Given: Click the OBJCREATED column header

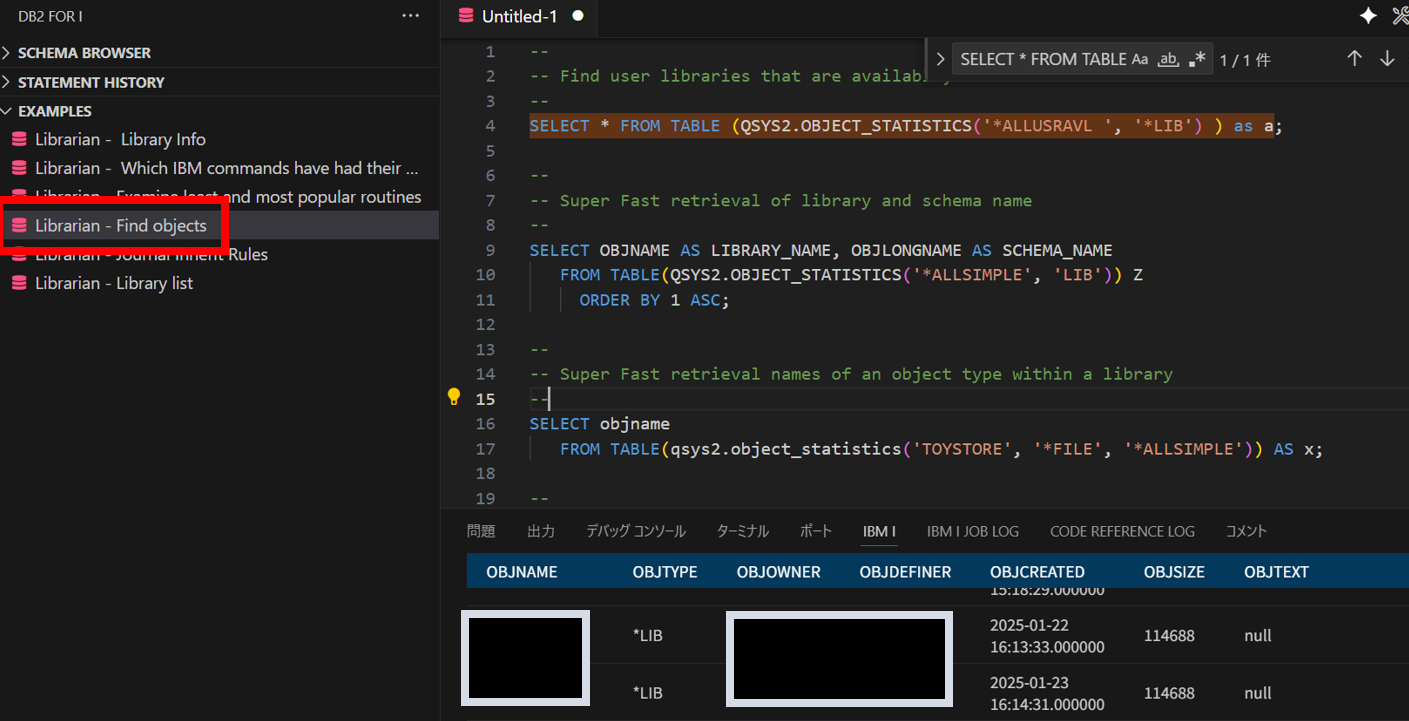Looking at the screenshot, I should [1037, 572].
